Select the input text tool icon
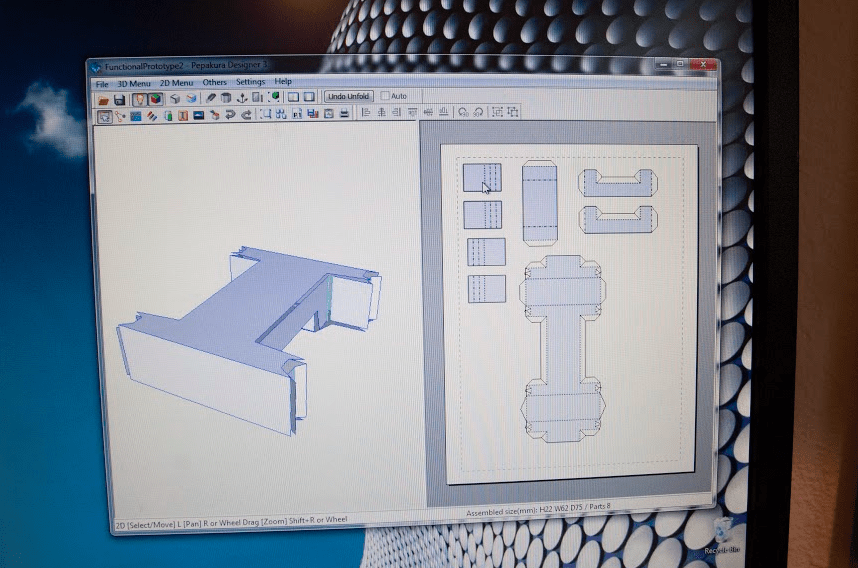Viewport: 858px width, 568px height. pyautogui.click(x=183, y=115)
